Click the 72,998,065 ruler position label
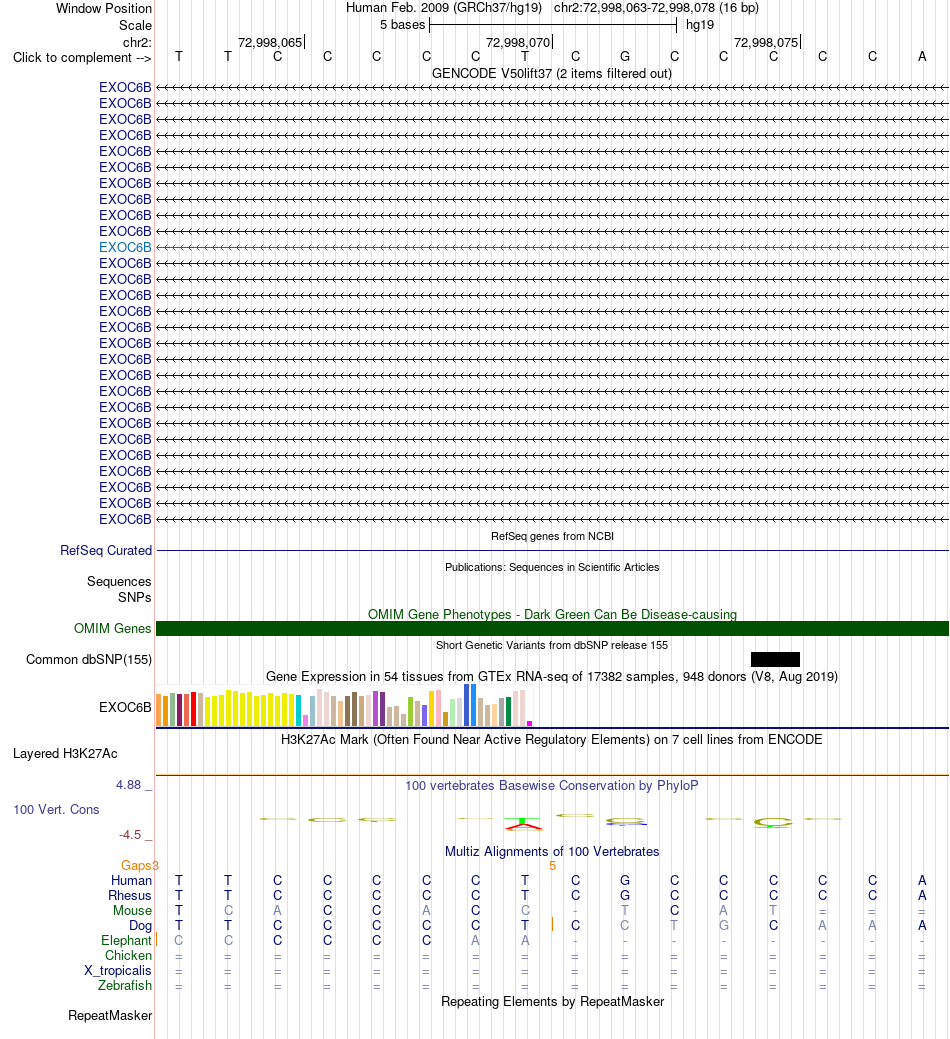 click(270, 42)
